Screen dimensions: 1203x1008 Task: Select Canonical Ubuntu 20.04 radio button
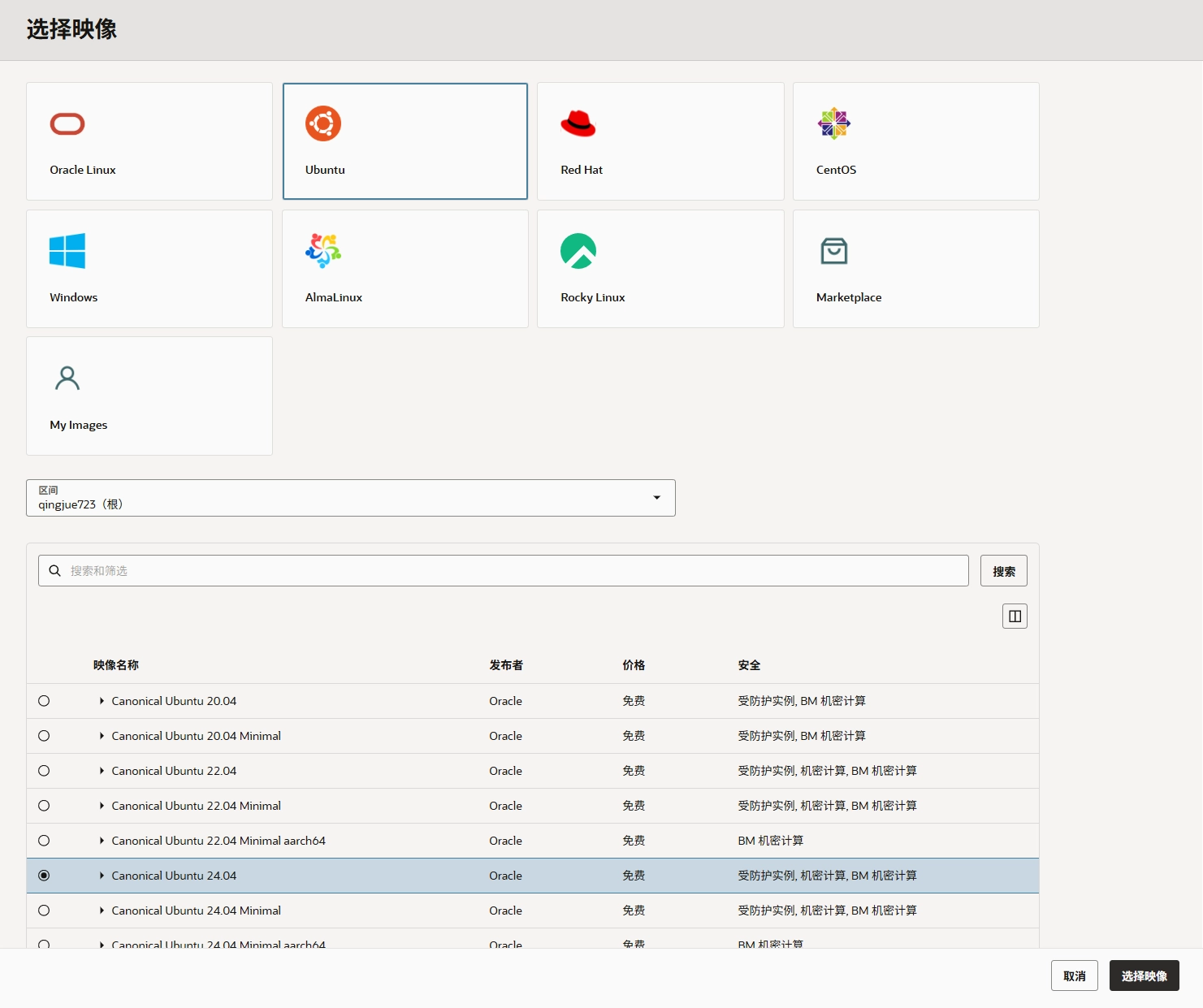click(44, 701)
